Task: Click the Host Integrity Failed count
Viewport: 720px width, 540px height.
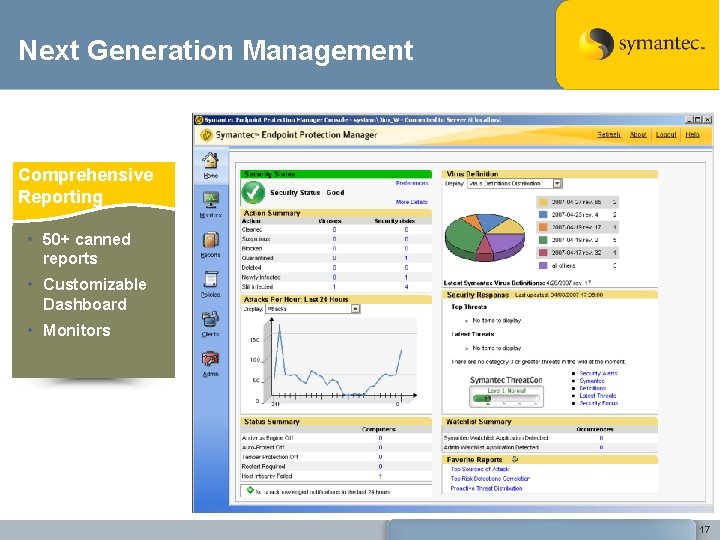Action: [x=380, y=476]
